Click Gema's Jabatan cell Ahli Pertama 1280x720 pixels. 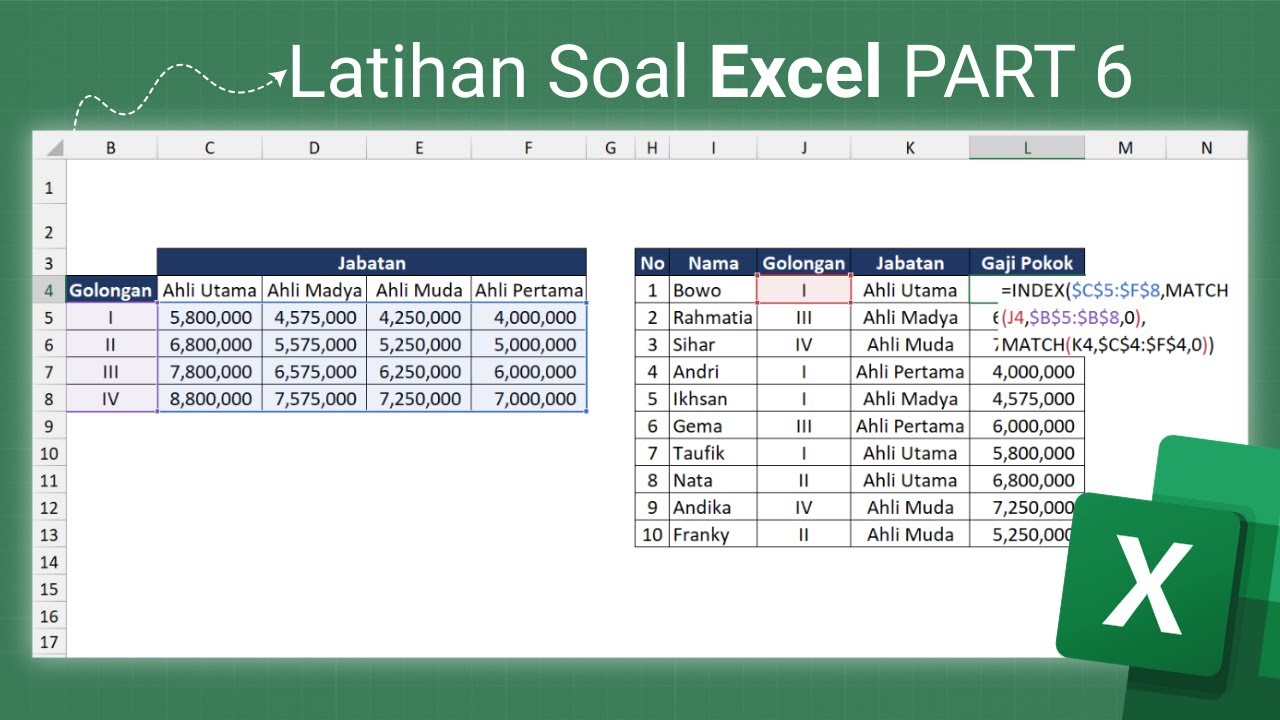pos(910,426)
